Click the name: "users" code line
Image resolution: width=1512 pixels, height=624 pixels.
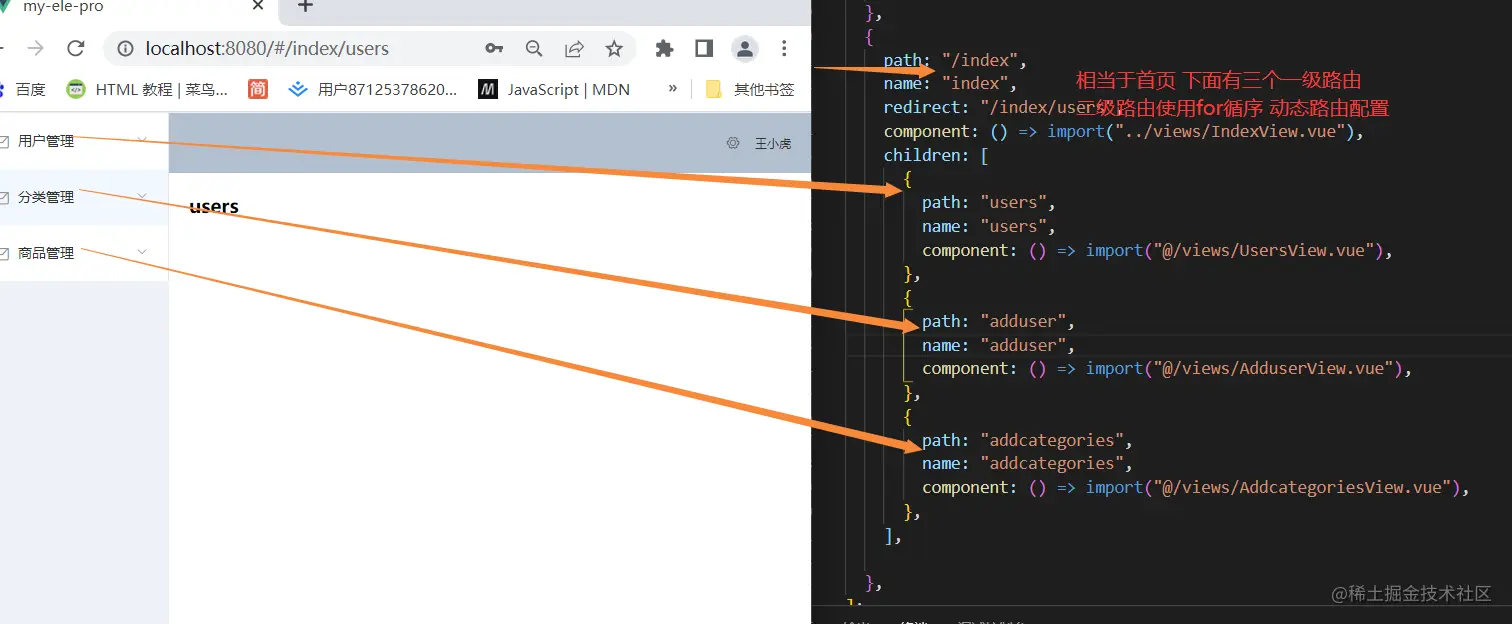click(989, 227)
